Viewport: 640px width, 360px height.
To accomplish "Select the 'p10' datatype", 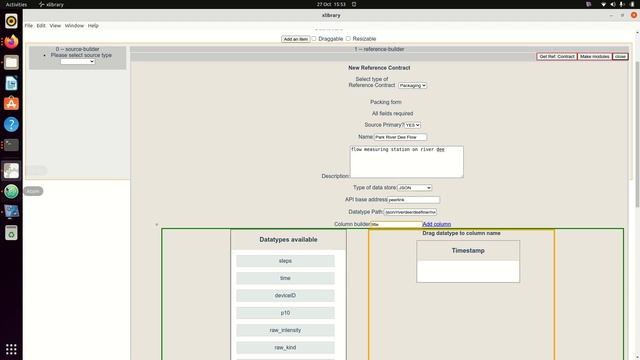I will click(x=285, y=313).
